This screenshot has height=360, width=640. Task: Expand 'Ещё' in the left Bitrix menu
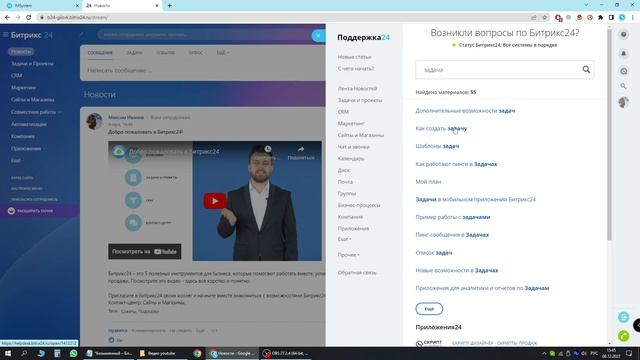[x=17, y=160]
